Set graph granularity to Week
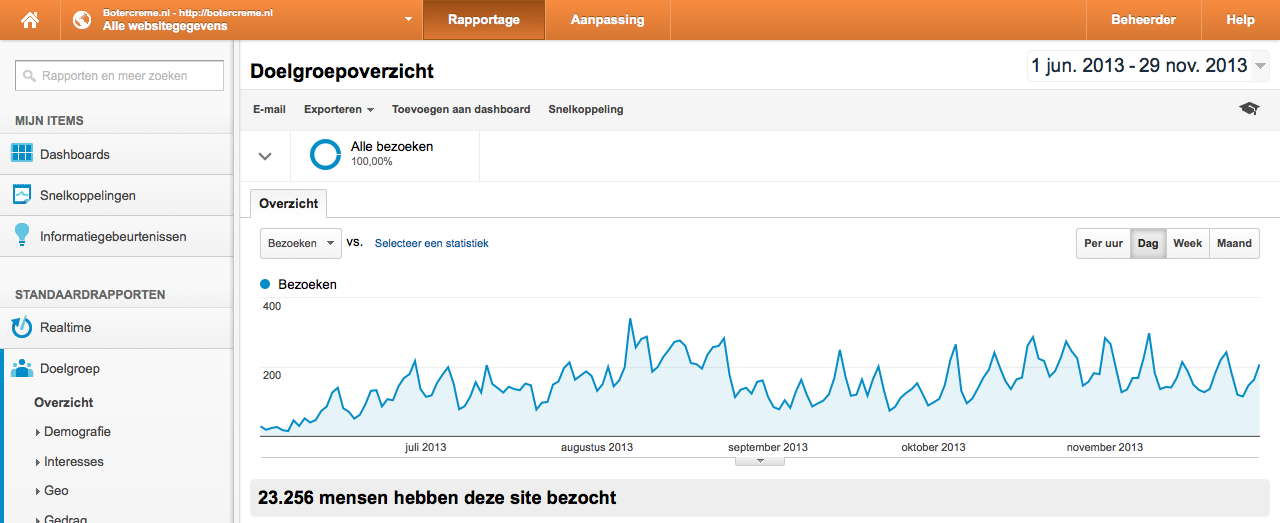Image resolution: width=1280 pixels, height=523 pixels. tap(1188, 243)
